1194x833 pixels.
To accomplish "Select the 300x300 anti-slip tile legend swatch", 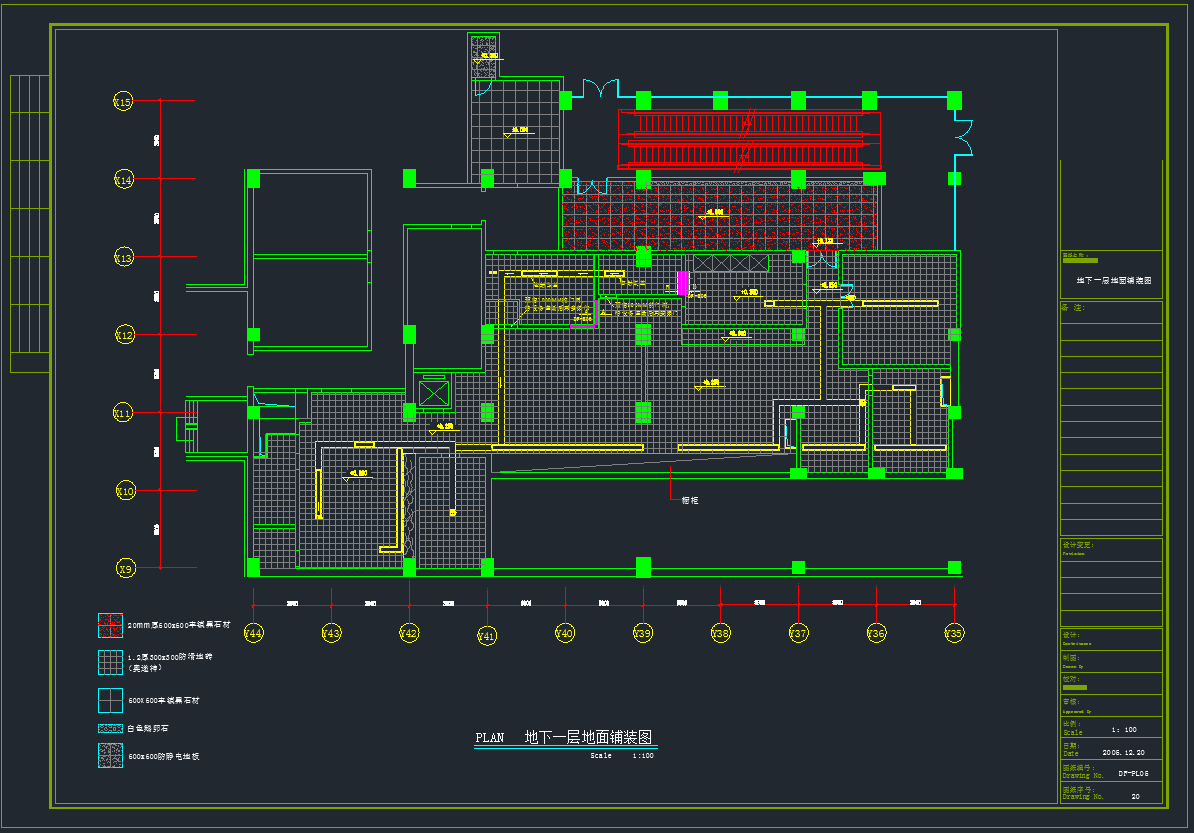I will pyautogui.click(x=110, y=663).
